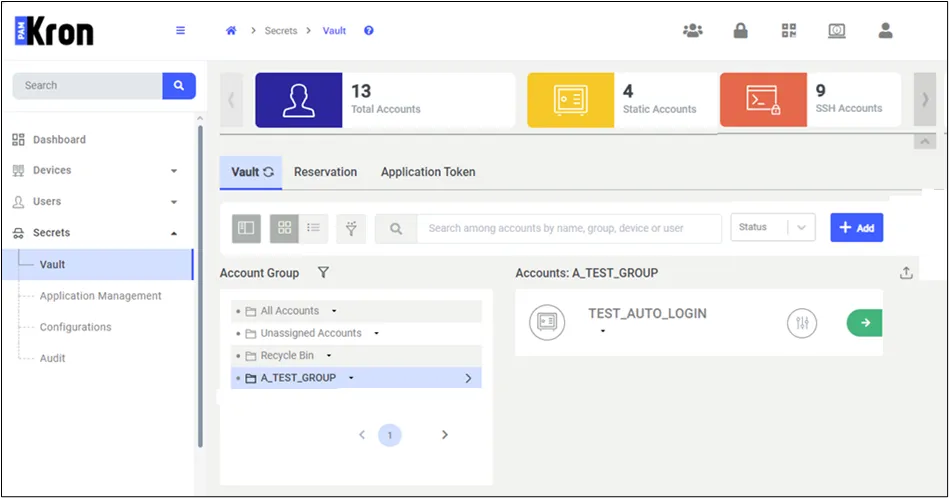The image size is (949, 498).
Task: Toggle the side panel layout view icon
Action: tap(246, 228)
